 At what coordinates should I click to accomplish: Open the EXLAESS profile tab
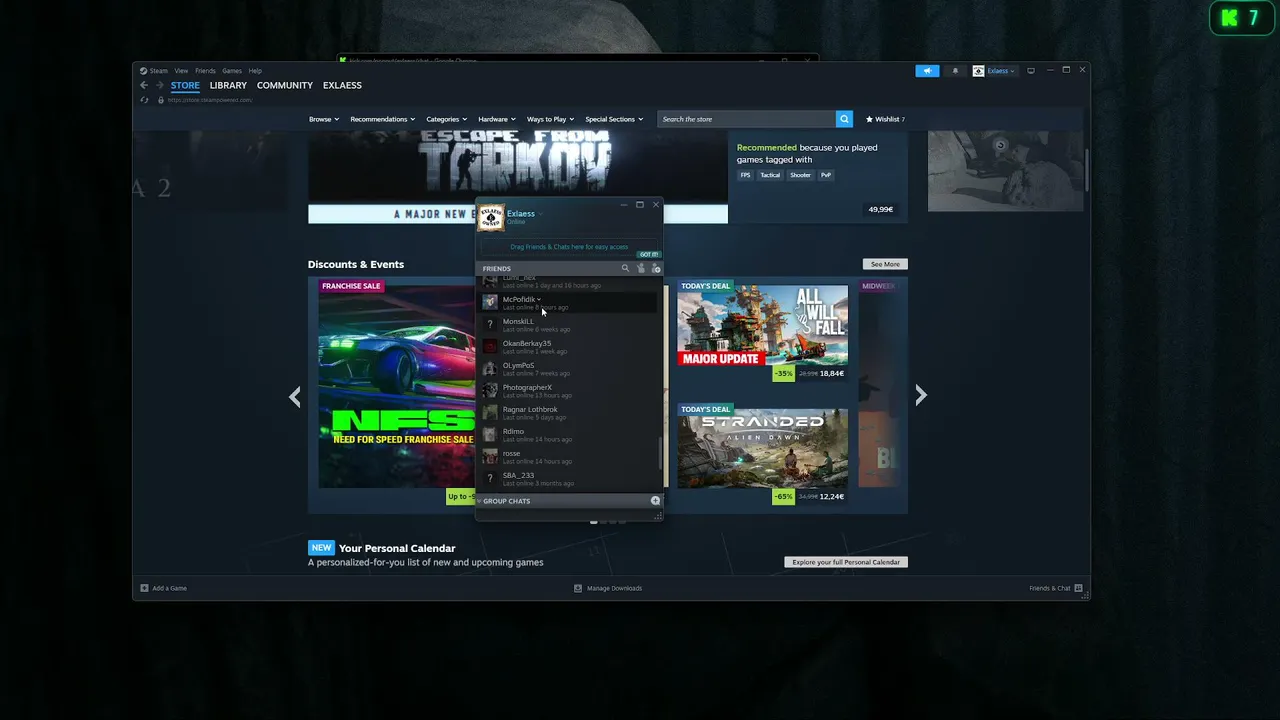pos(342,85)
